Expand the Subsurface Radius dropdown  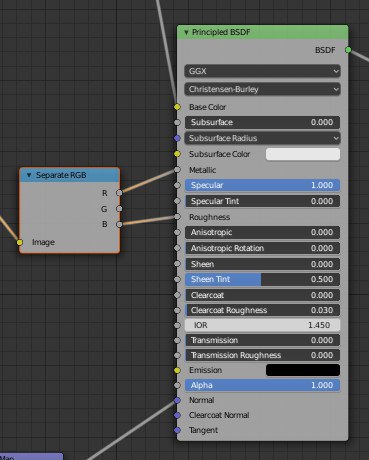tap(262, 138)
